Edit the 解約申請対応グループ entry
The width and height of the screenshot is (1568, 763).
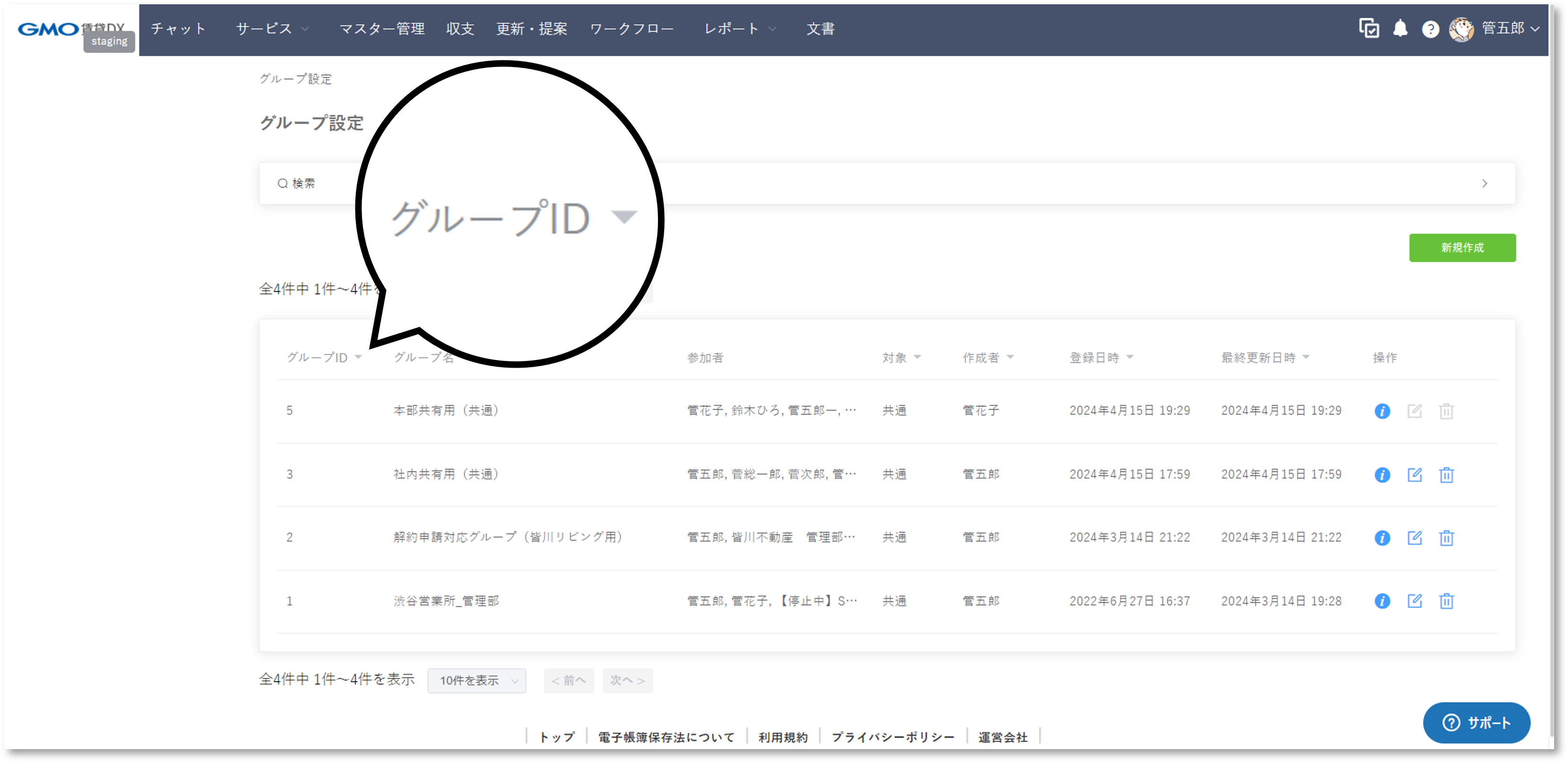(x=1414, y=537)
